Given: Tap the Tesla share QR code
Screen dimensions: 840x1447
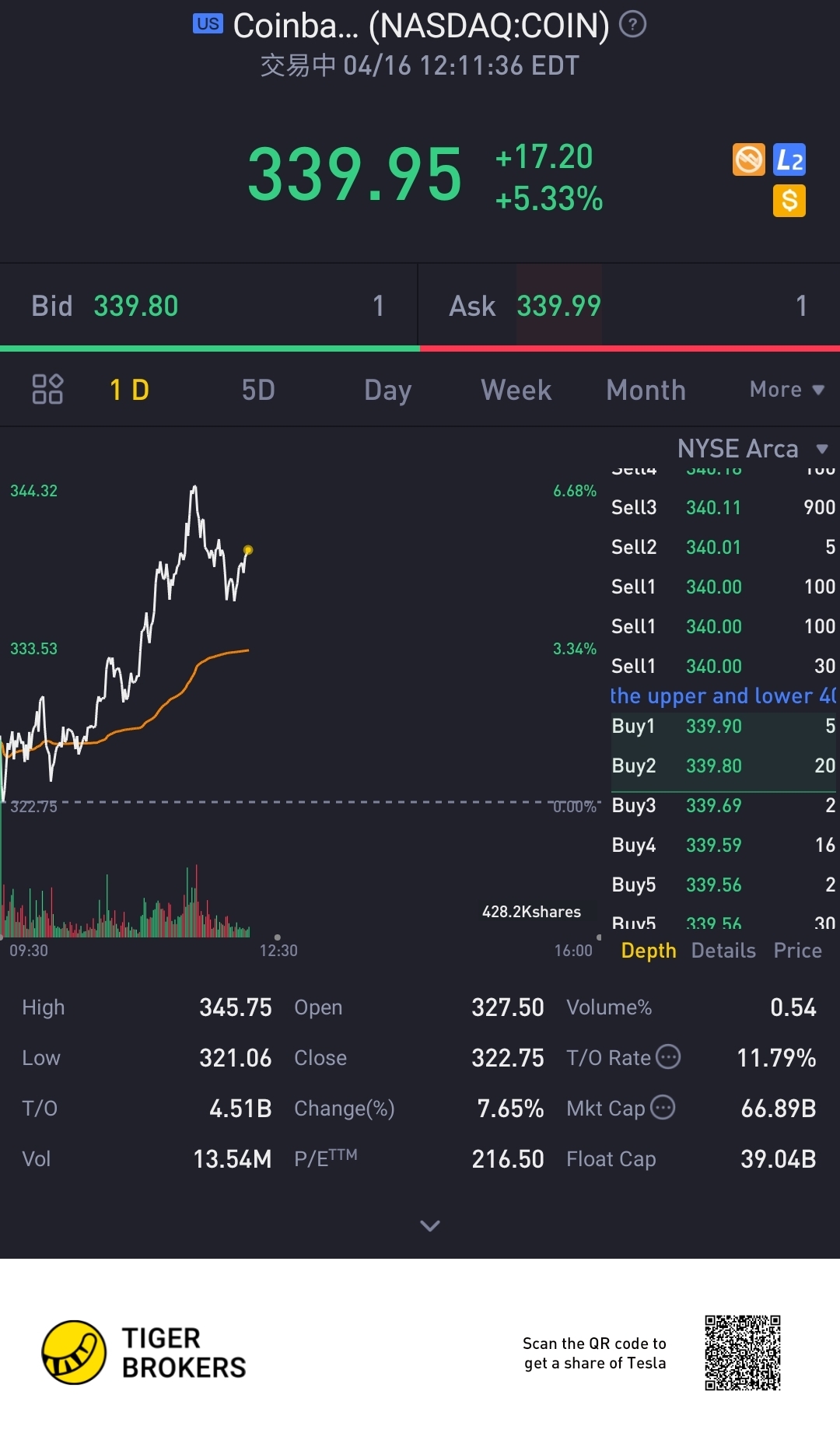Looking at the screenshot, I should (743, 1353).
